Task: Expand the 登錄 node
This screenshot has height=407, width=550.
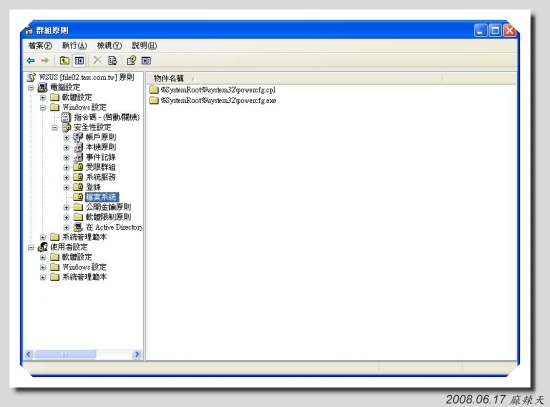Action: coord(66,187)
